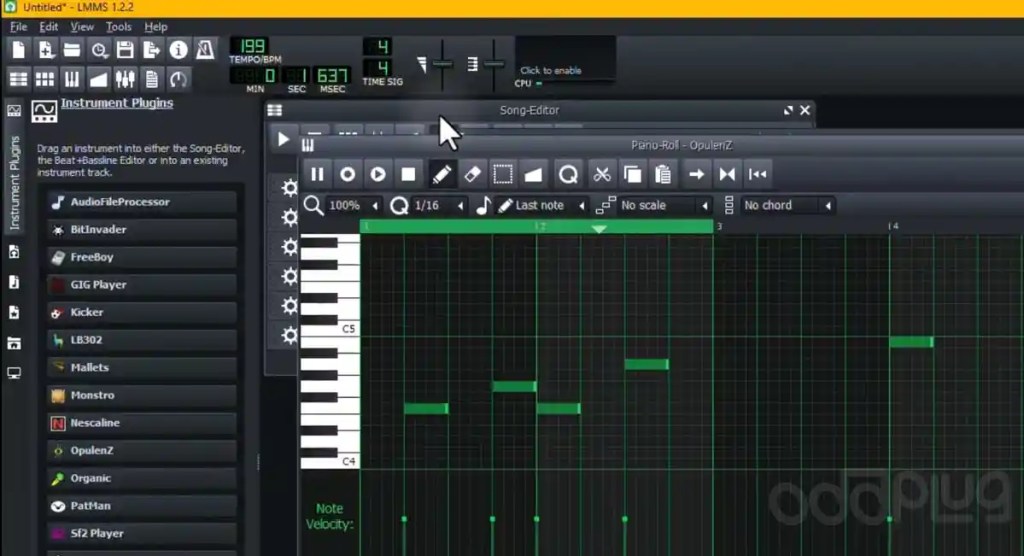Open the Edit menu
Viewport: 1024px width, 556px height.
coord(48,27)
